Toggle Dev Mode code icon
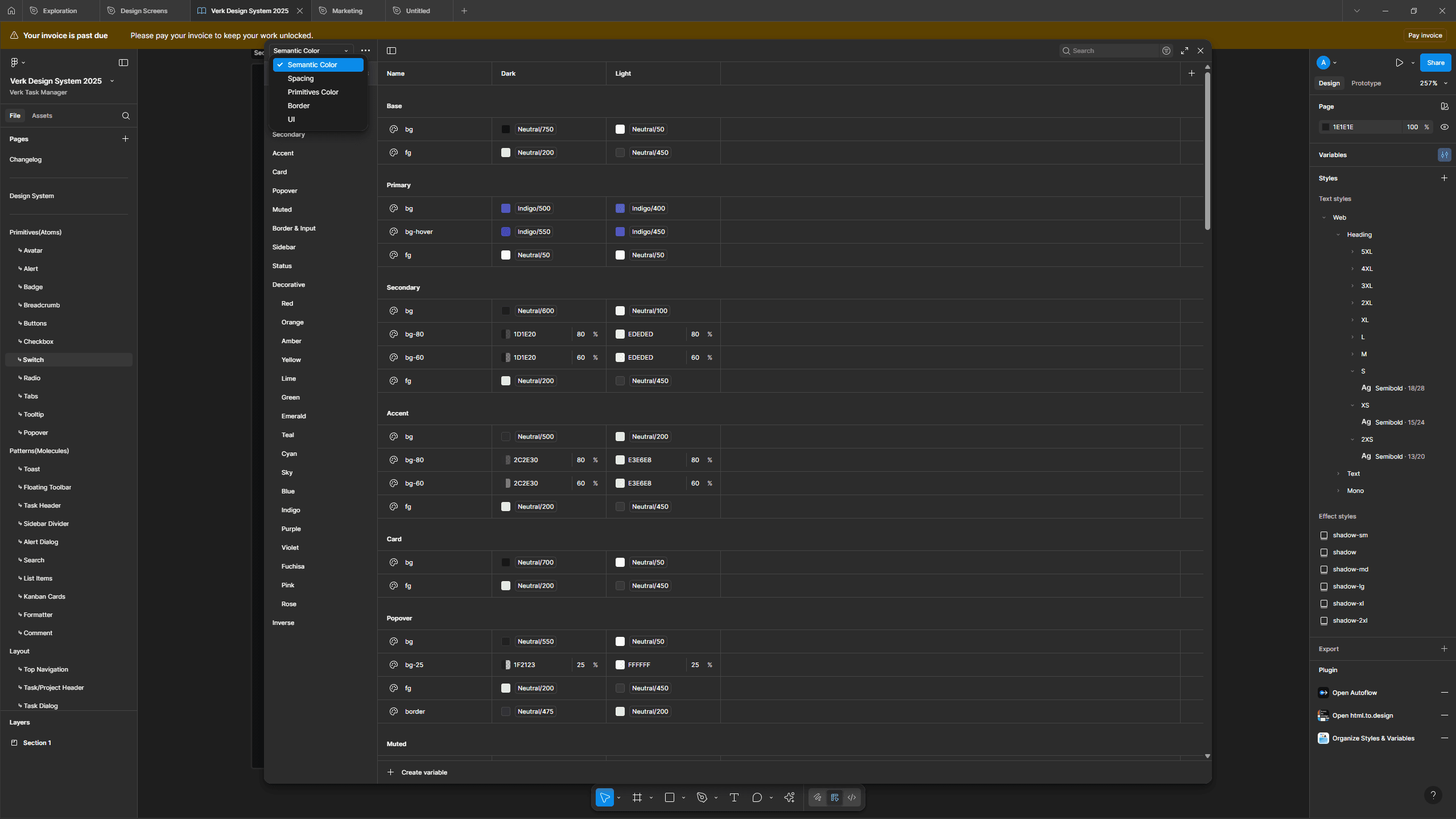This screenshot has width=1456, height=819. (x=852, y=797)
